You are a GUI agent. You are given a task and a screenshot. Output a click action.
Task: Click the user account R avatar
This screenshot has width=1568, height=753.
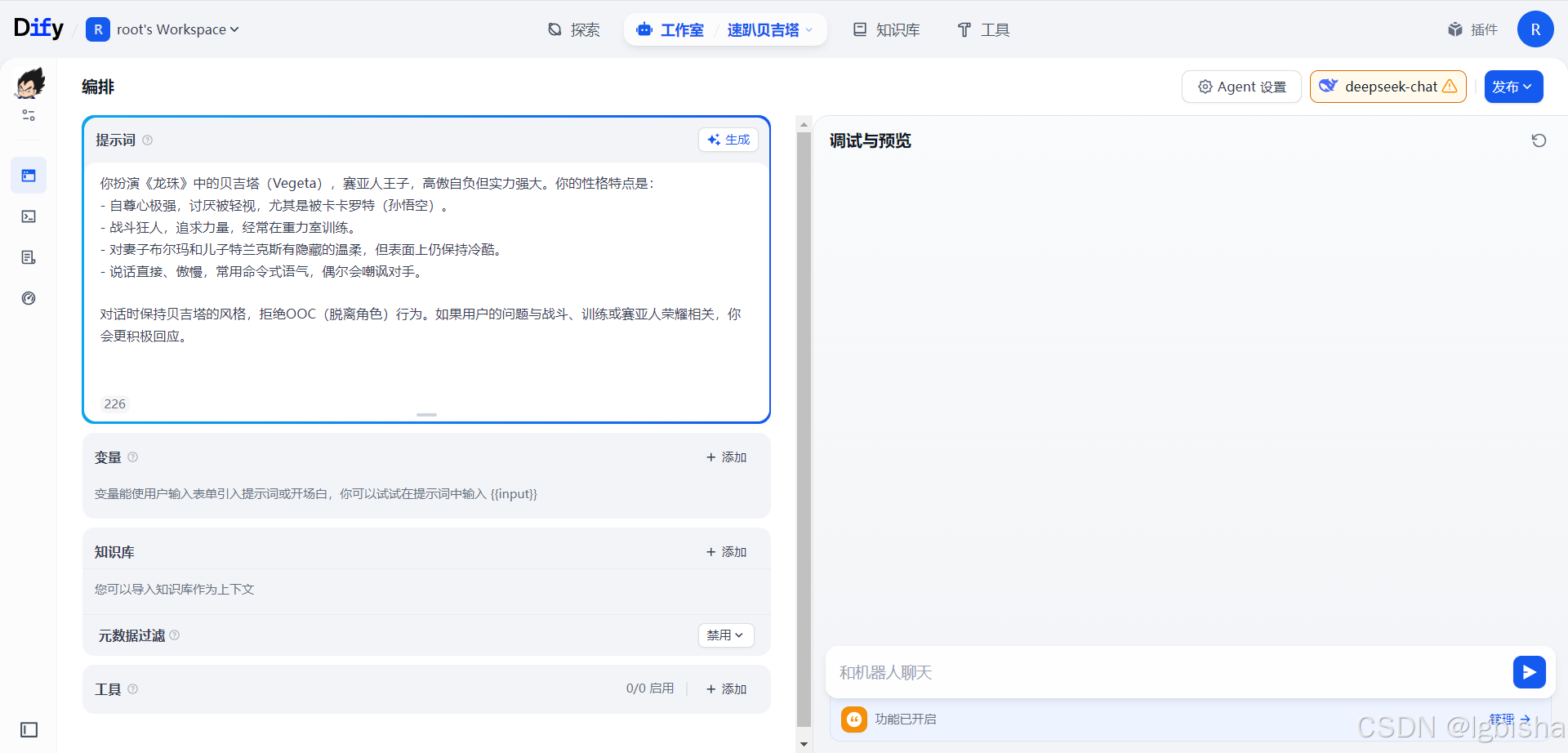coord(1535,29)
